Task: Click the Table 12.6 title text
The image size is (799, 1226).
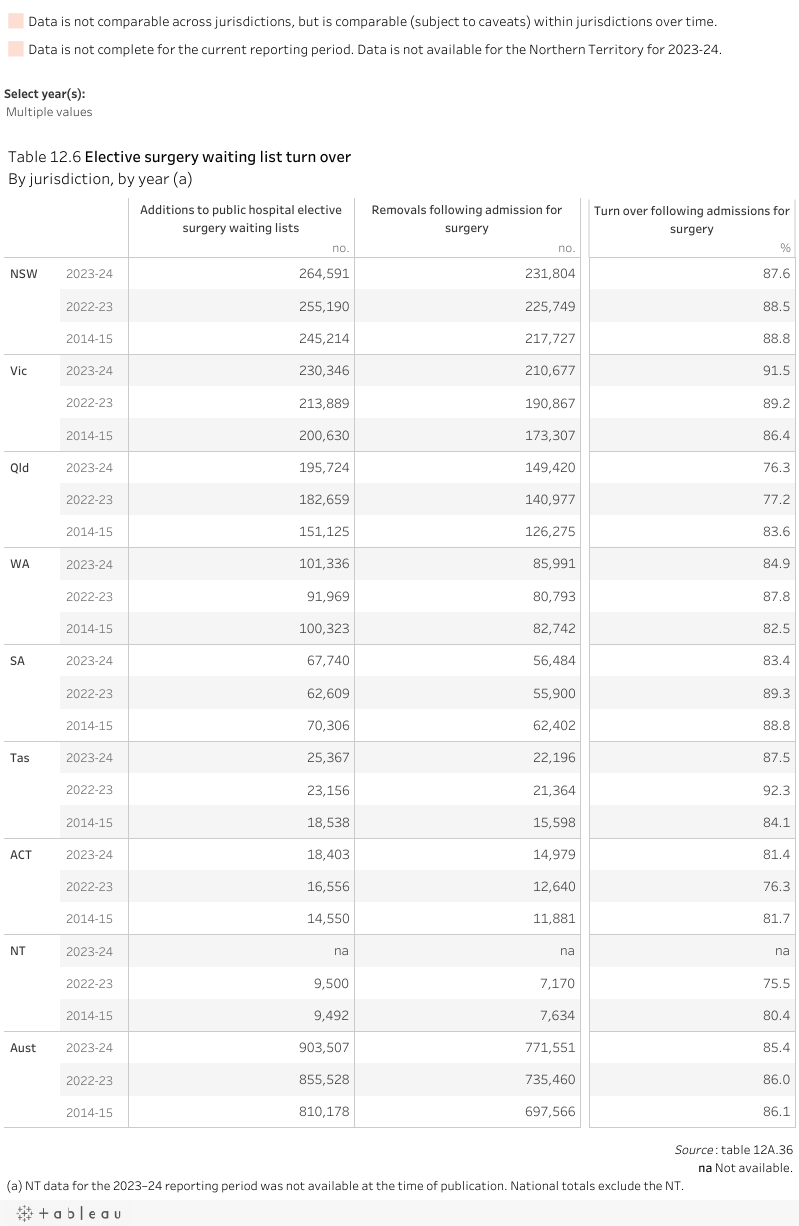Action: pyautogui.click(x=179, y=157)
